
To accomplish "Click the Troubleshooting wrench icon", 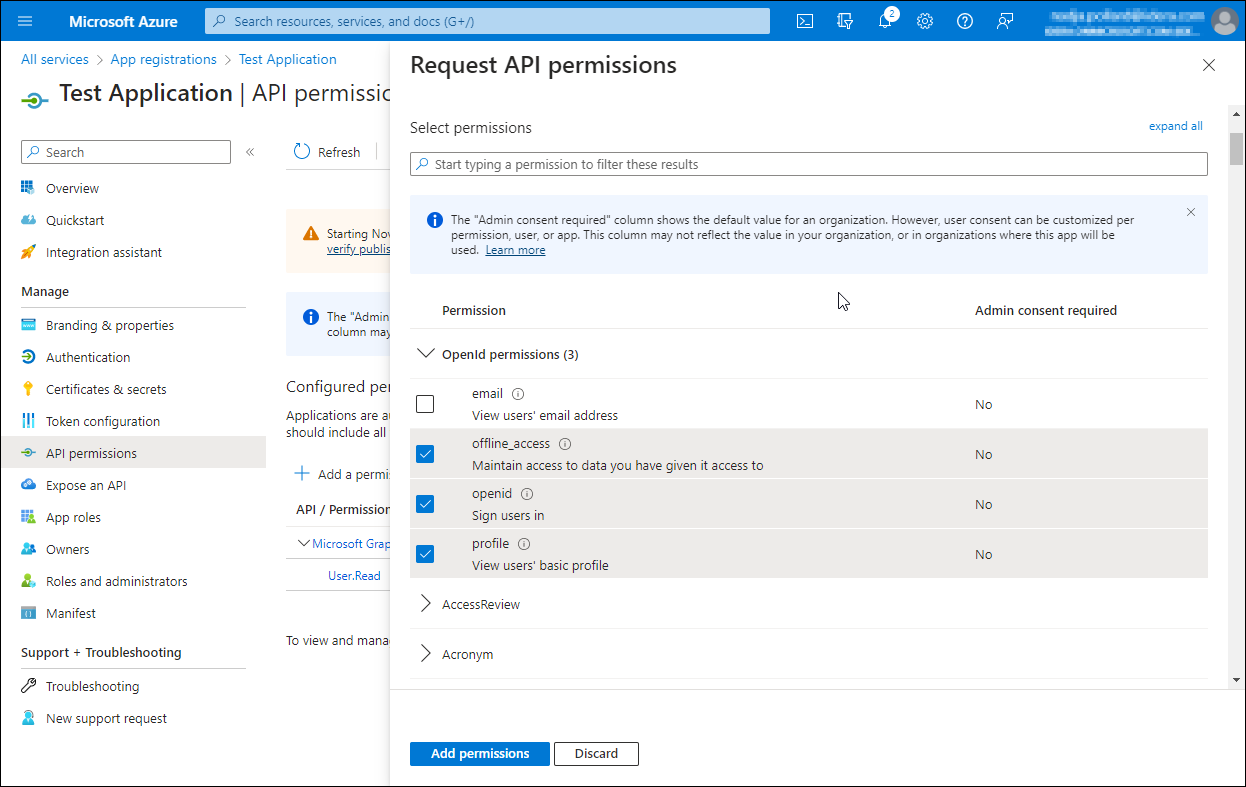I will [x=28, y=686].
